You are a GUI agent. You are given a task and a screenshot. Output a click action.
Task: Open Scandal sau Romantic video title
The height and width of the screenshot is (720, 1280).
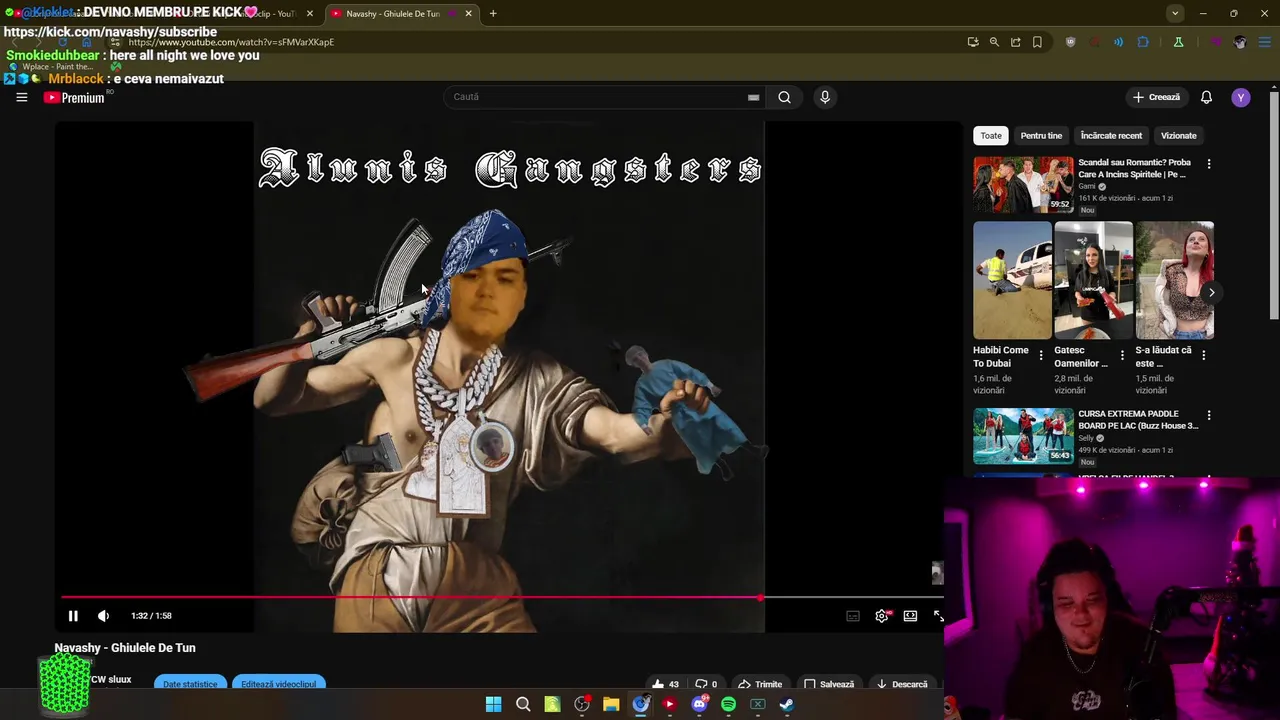tap(1134, 168)
